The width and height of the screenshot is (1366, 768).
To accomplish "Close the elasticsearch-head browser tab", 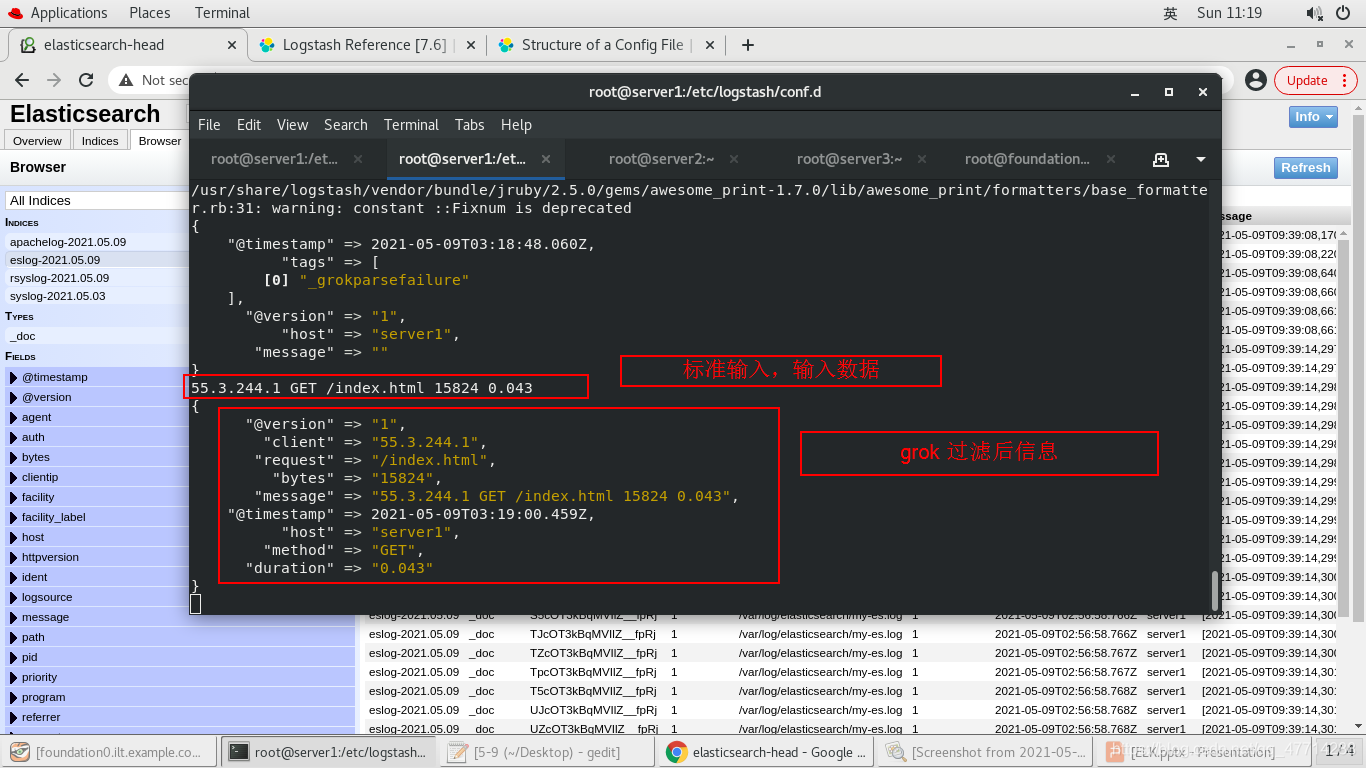I will click(x=232, y=45).
